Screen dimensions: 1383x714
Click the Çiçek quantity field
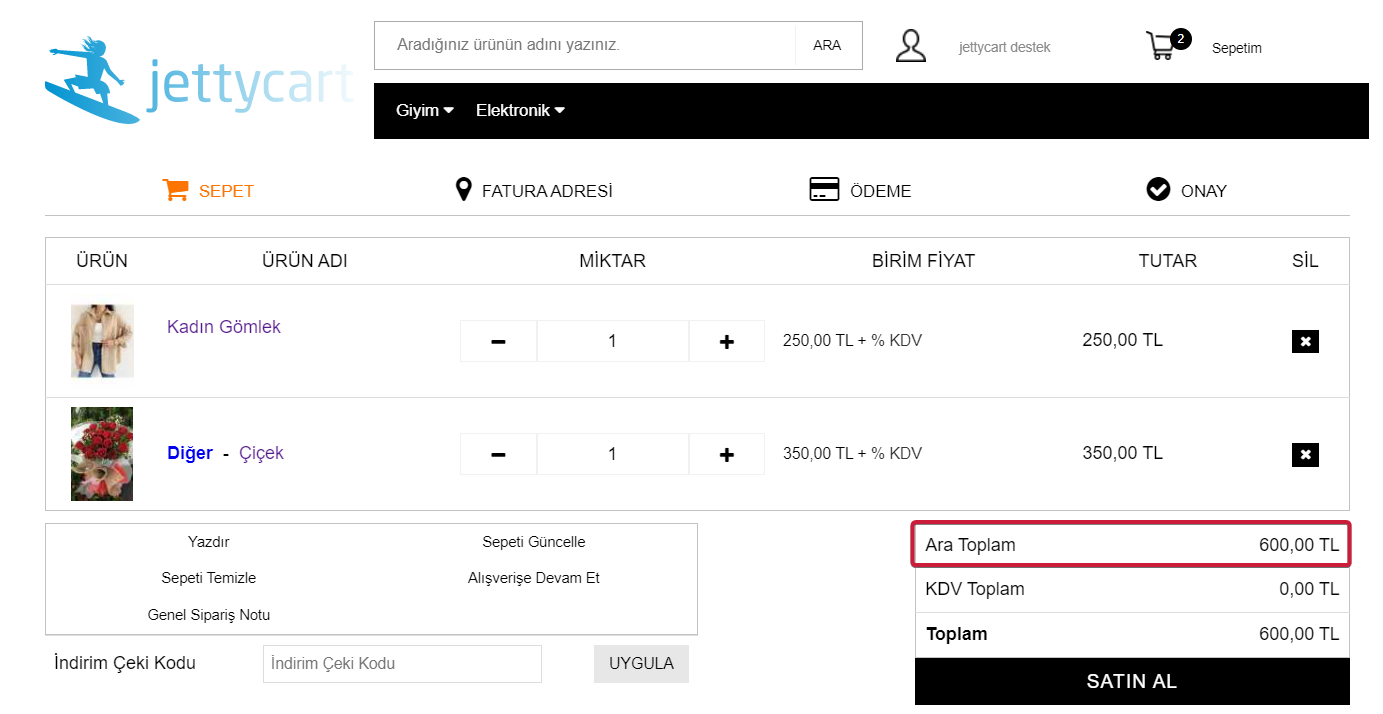coord(613,454)
